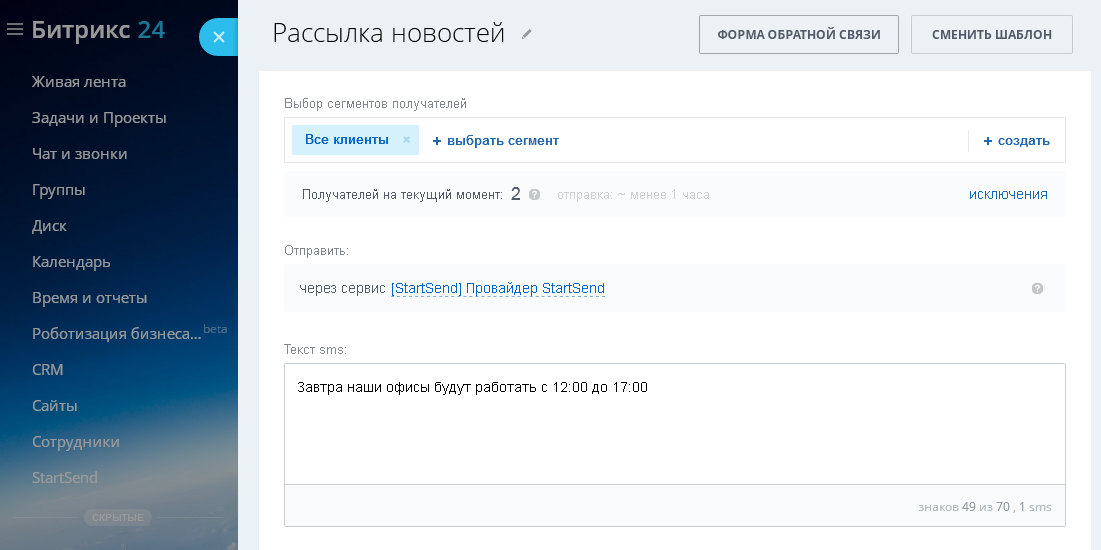Click the hamburger menu icon beside Битрикс 24

coord(15,30)
